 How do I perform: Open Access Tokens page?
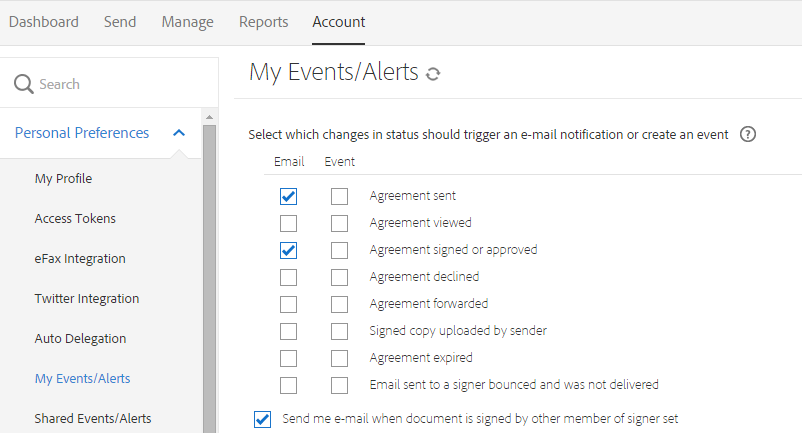tap(75, 219)
